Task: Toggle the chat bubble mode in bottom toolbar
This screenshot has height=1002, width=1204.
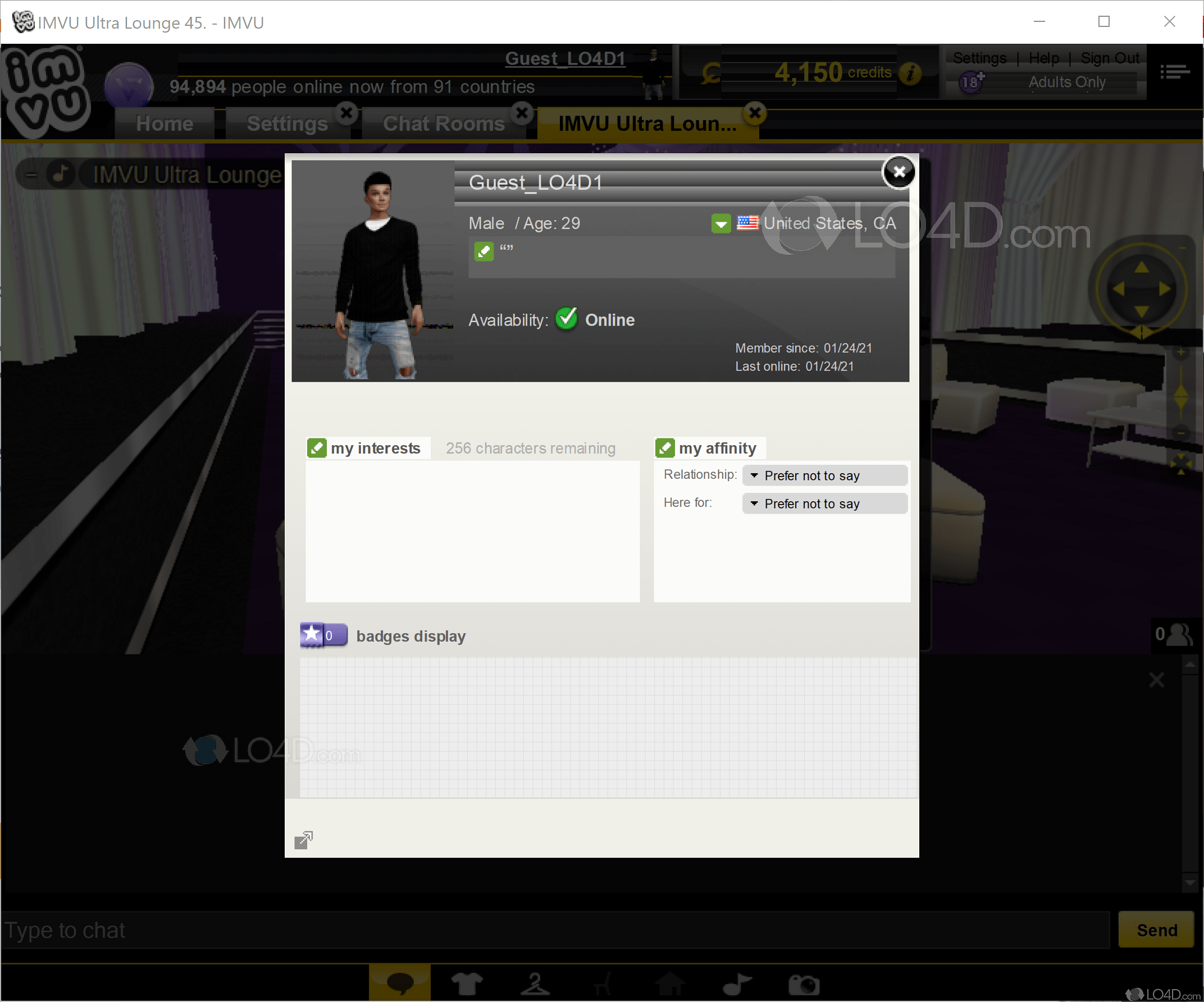Action: (400, 982)
